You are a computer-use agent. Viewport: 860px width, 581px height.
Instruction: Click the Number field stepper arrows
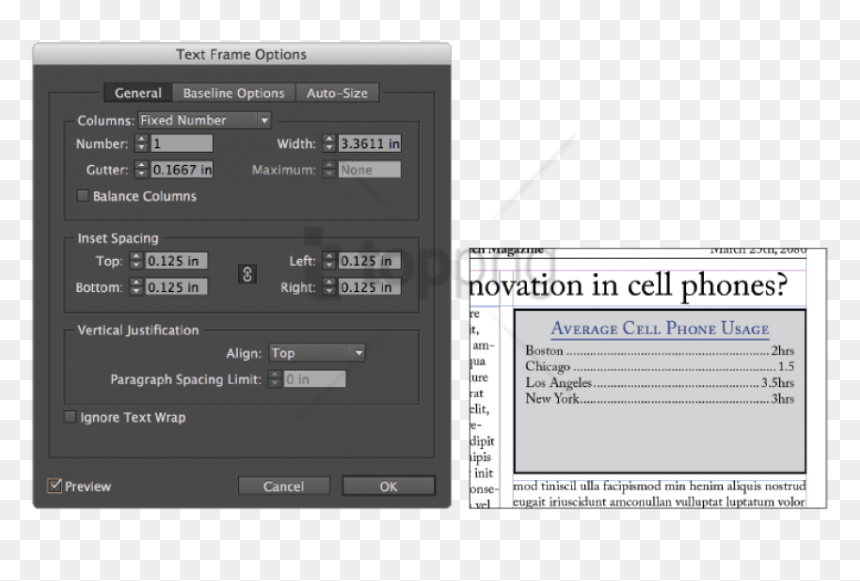point(142,144)
